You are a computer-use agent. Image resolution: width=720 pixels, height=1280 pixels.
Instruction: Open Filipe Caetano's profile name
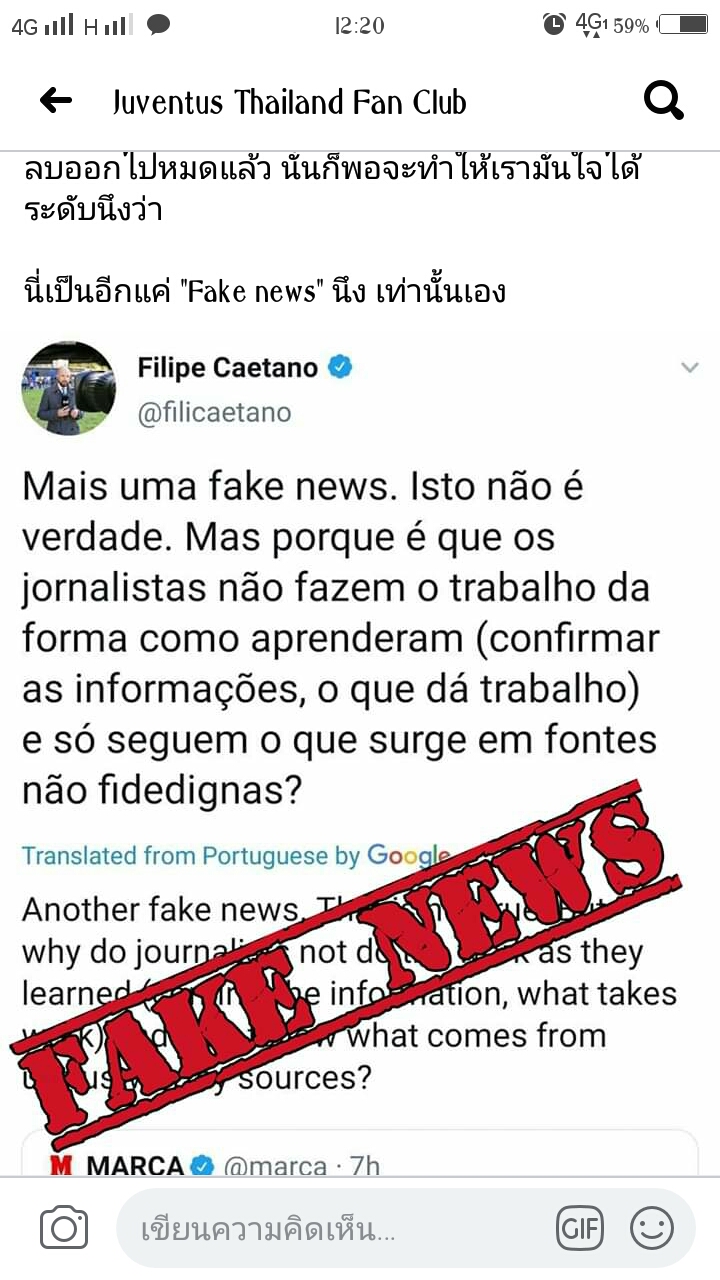[228, 368]
